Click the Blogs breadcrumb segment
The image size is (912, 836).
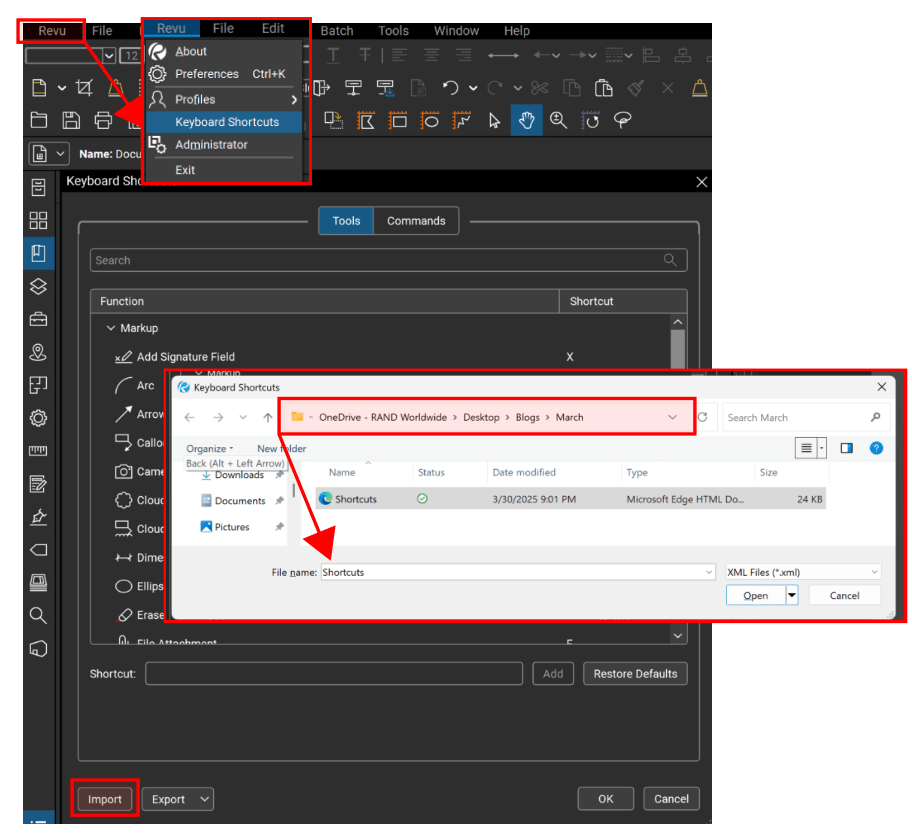tap(527, 417)
